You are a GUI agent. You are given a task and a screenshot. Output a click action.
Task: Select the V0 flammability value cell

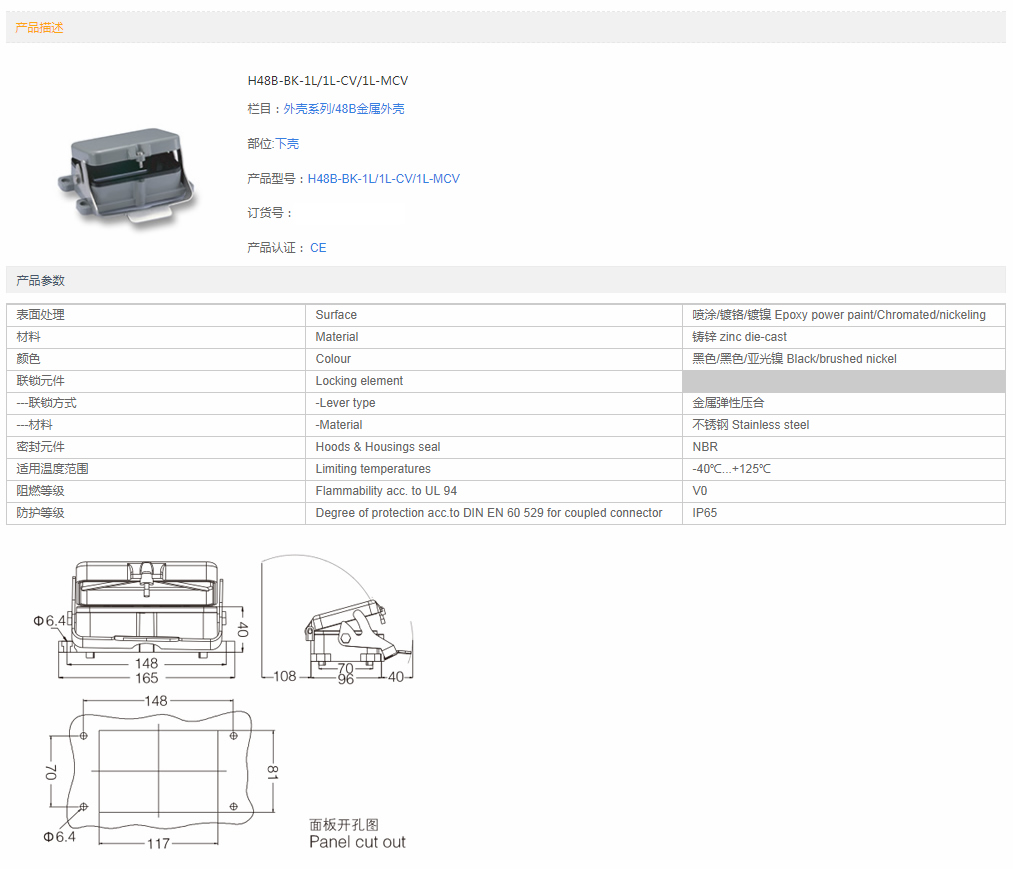(x=700, y=491)
